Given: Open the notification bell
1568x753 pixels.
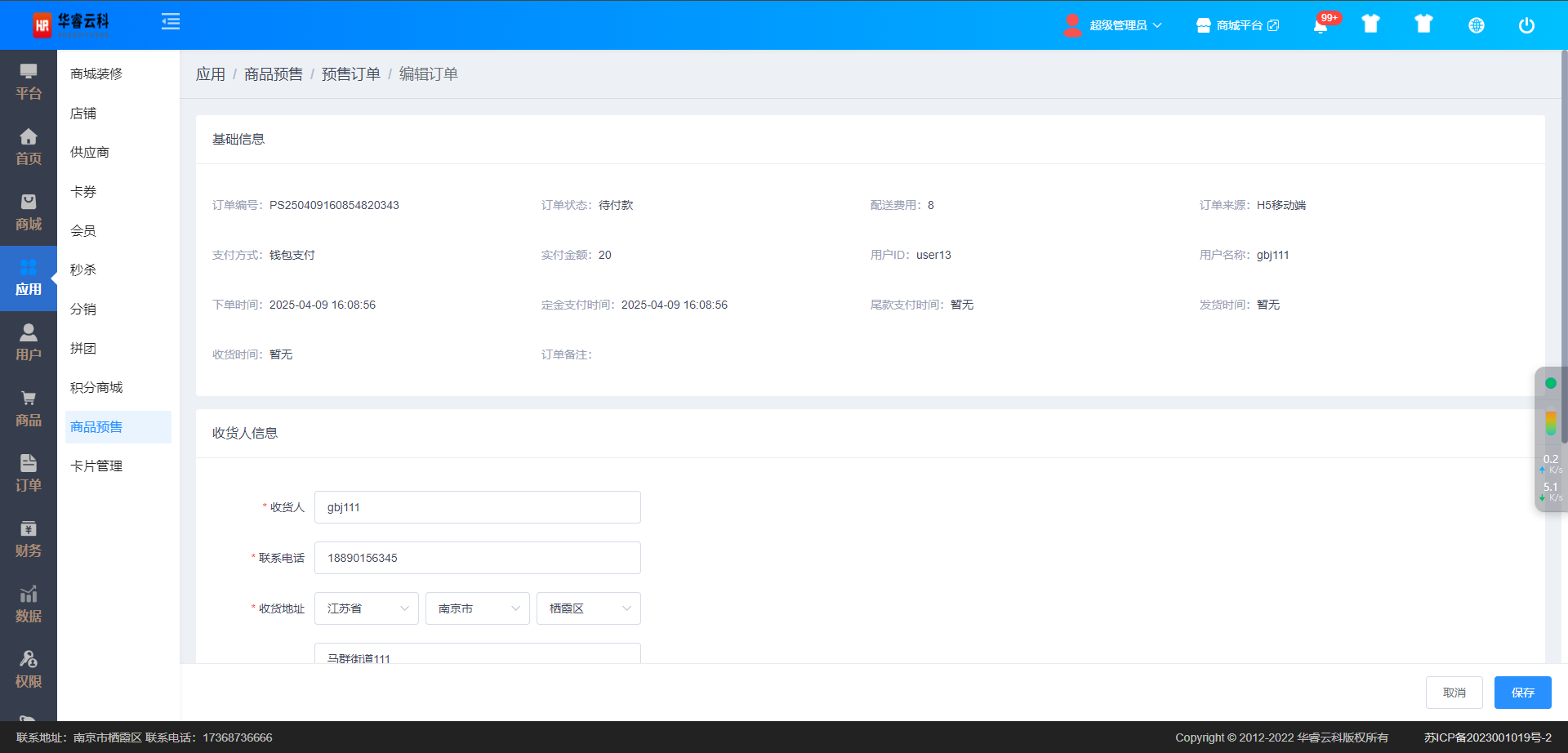Looking at the screenshot, I should click(x=1321, y=25).
